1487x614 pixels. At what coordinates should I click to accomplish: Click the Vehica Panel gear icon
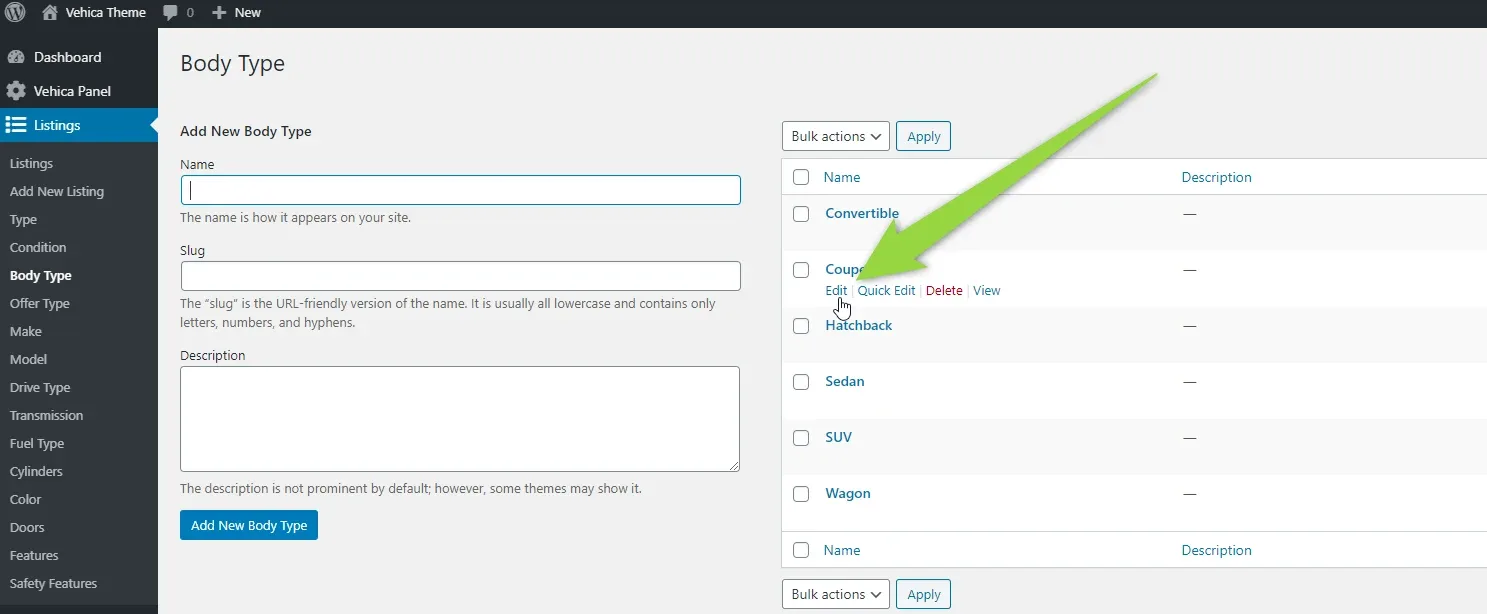pyautogui.click(x=16, y=91)
